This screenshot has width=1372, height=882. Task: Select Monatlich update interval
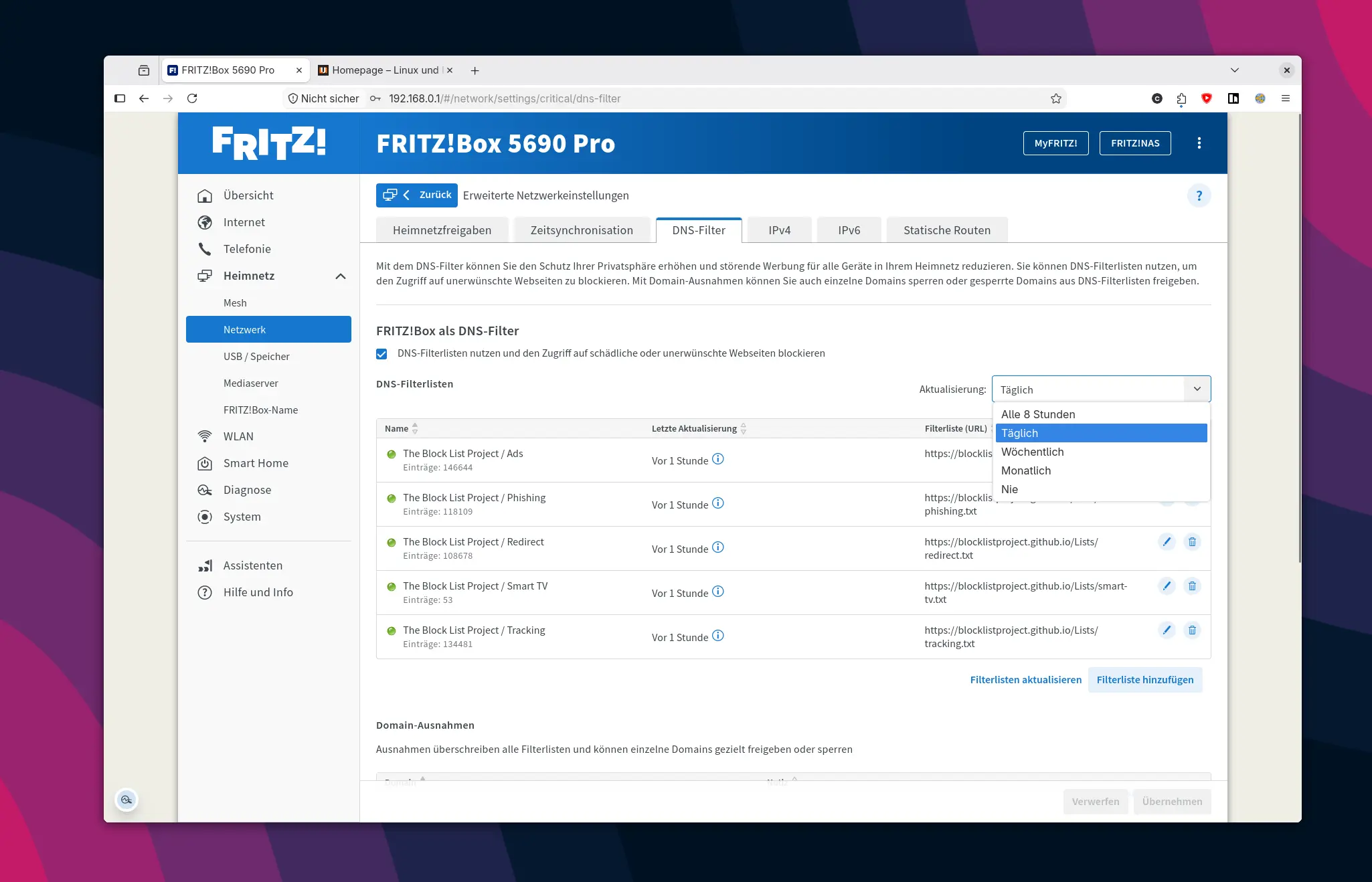pyautogui.click(x=1101, y=470)
